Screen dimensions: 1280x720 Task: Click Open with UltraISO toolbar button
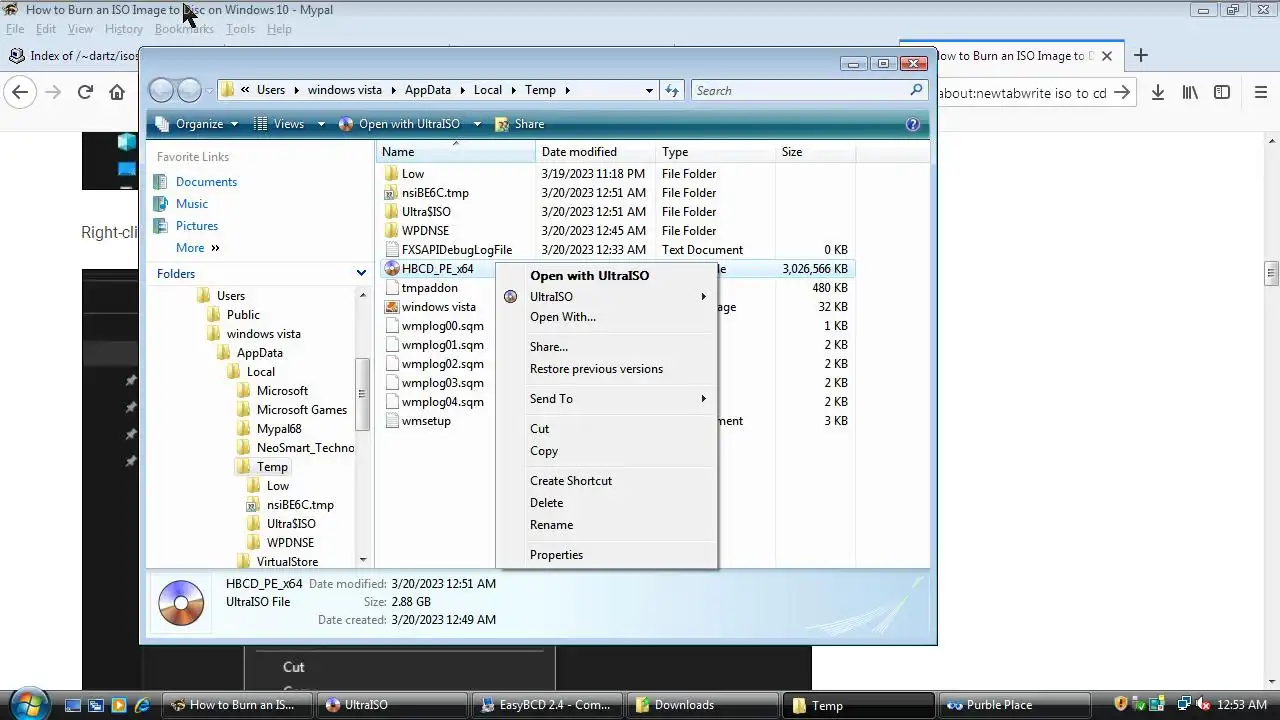(400, 124)
